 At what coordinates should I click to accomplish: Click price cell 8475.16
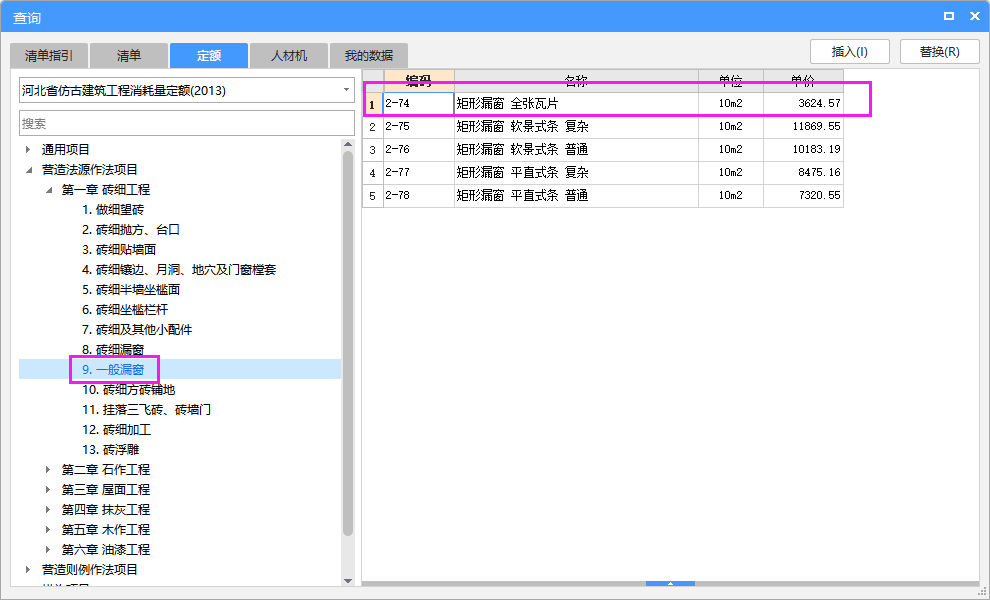click(803, 172)
